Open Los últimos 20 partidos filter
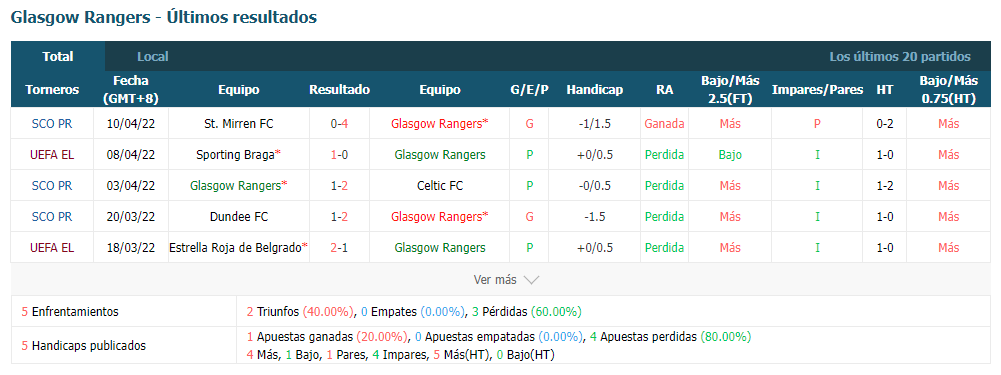 pos(900,56)
